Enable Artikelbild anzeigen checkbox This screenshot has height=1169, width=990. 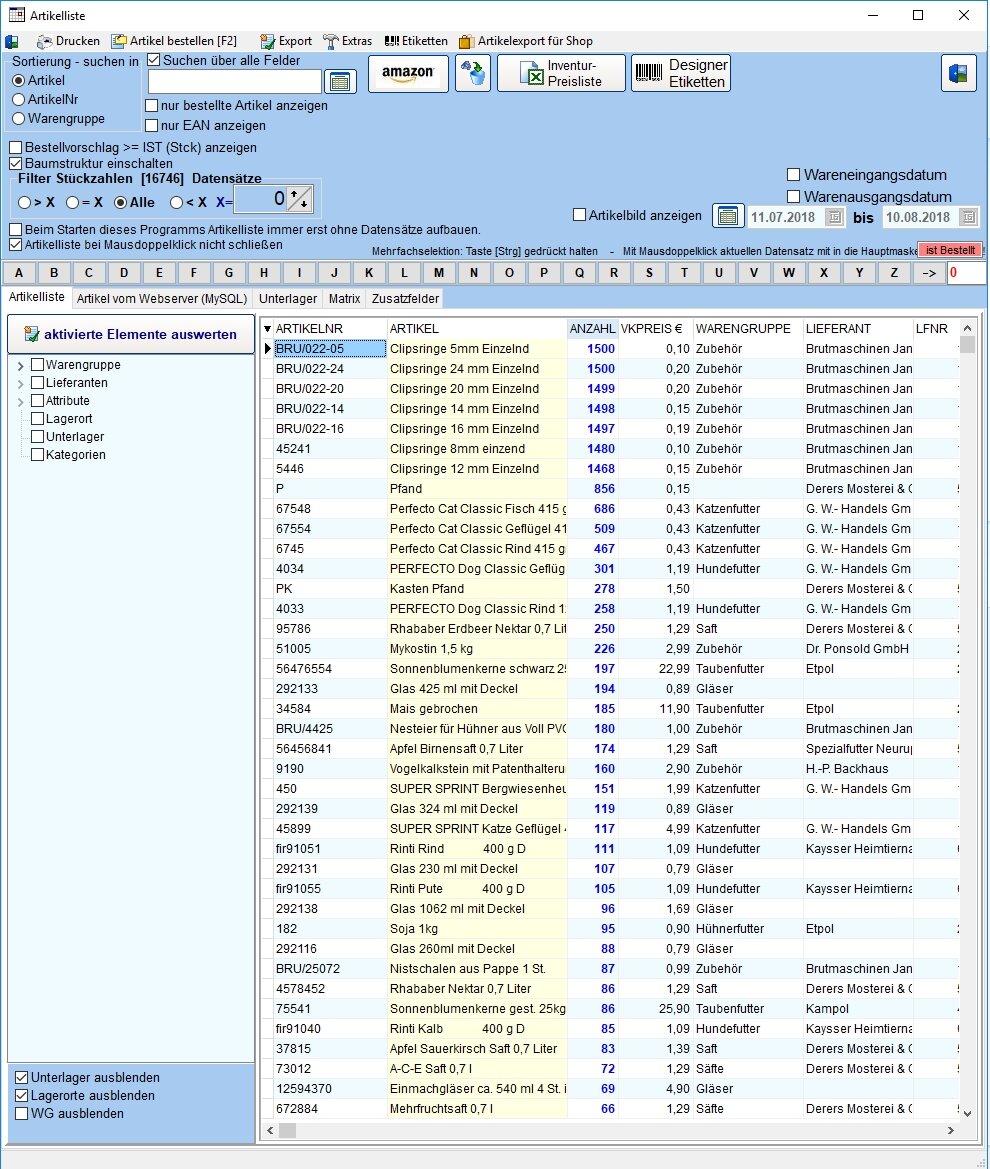579,215
